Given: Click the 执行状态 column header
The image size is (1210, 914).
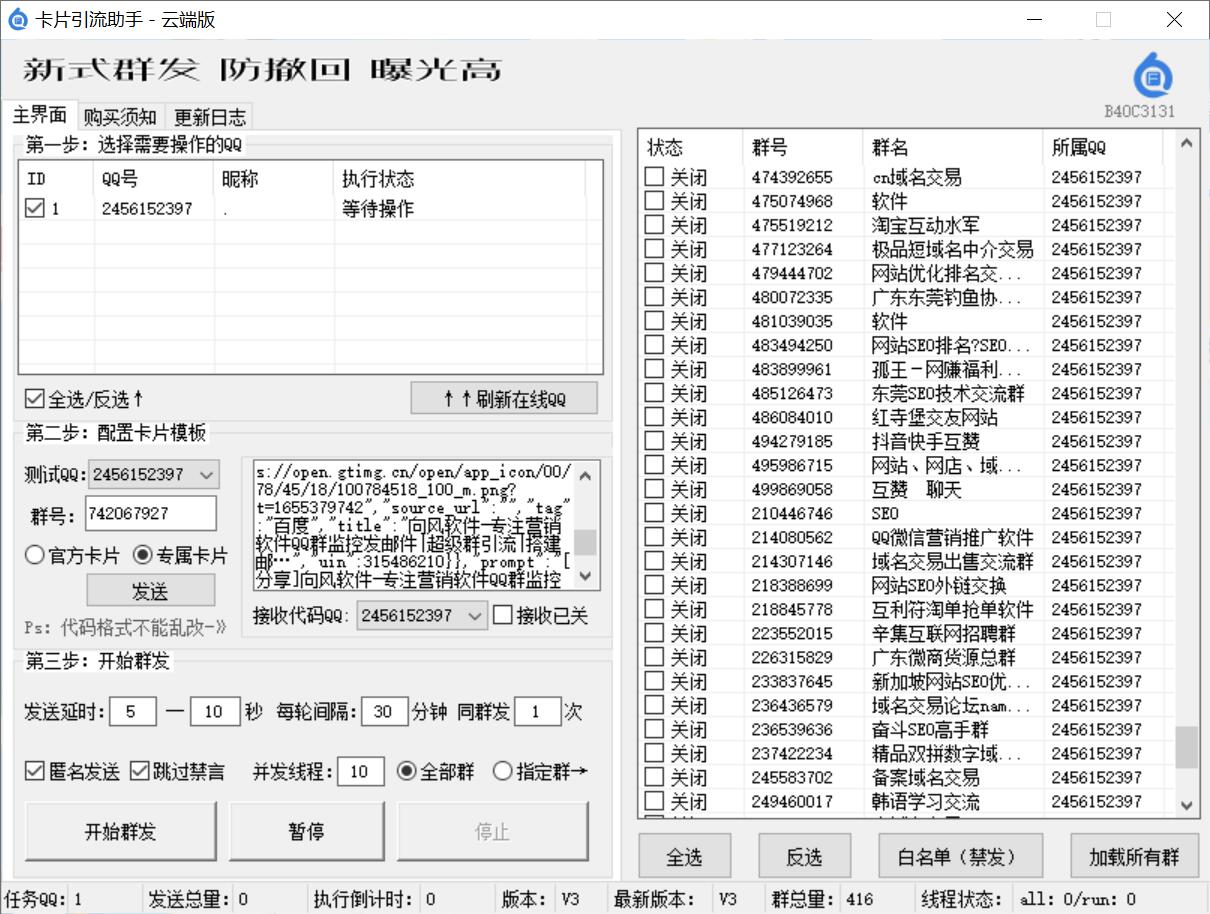Looking at the screenshot, I should pos(460,179).
